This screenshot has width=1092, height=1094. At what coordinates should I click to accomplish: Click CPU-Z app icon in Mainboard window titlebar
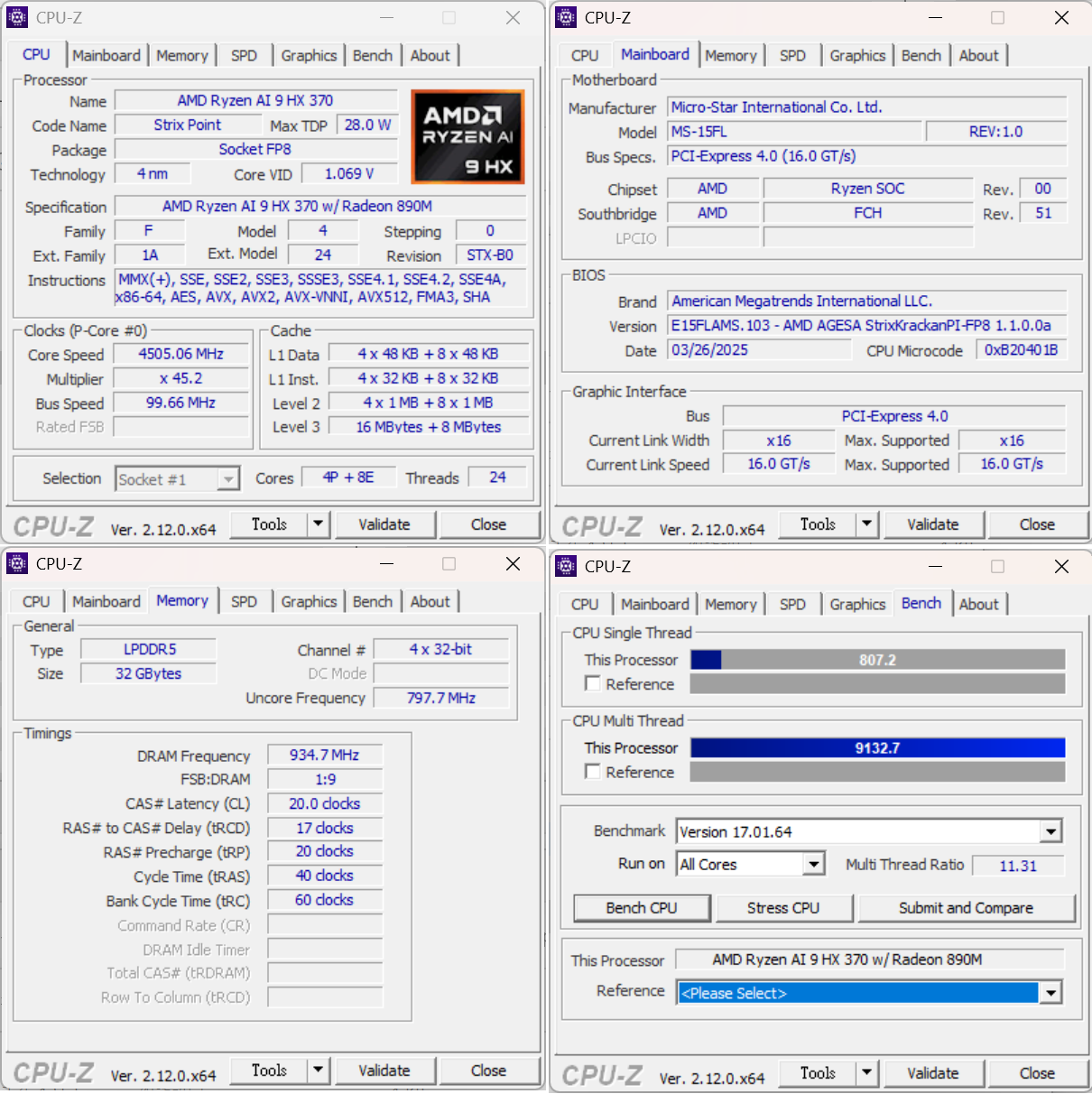pos(566,17)
